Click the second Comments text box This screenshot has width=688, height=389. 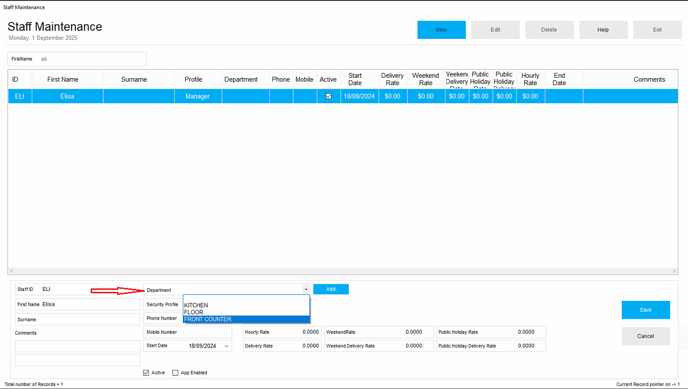coord(78,360)
